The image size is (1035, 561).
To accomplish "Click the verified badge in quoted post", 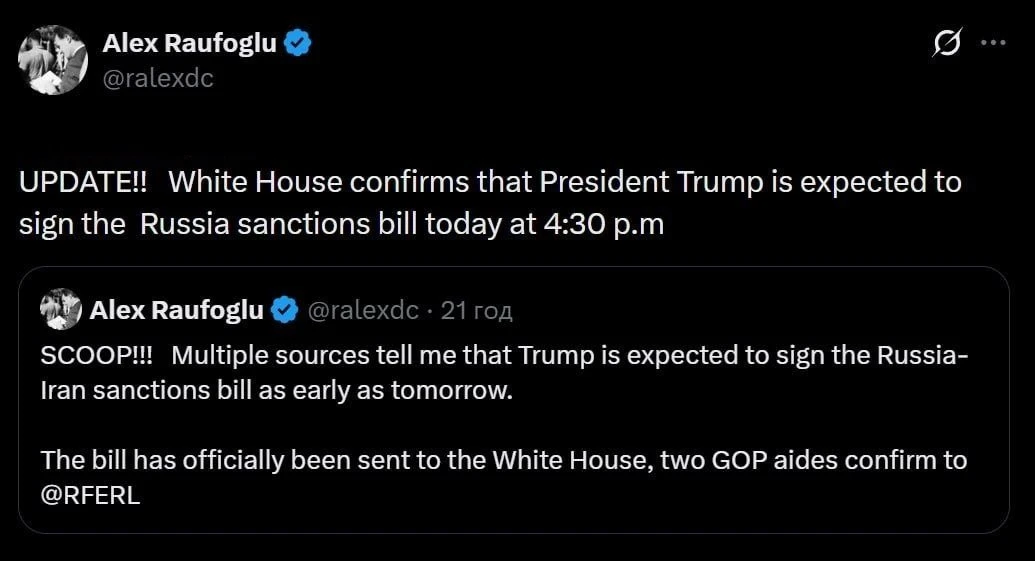I will pyautogui.click(x=284, y=310).
